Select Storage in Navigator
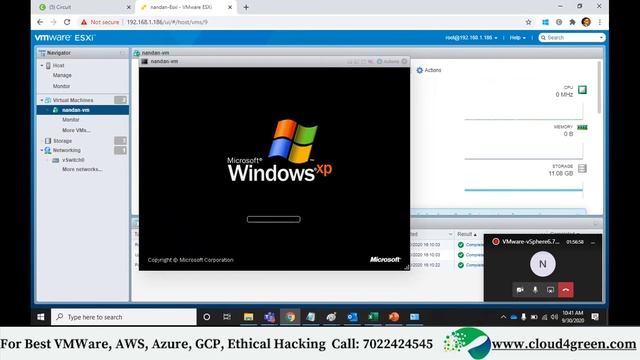This screenshot has height=360, width=640. click(62, 141)
